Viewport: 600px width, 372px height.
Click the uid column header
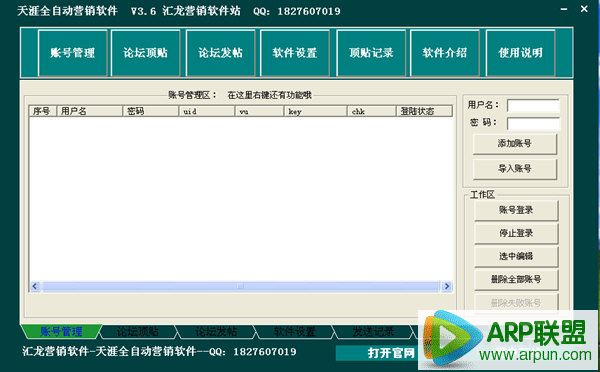coord(207,111)
